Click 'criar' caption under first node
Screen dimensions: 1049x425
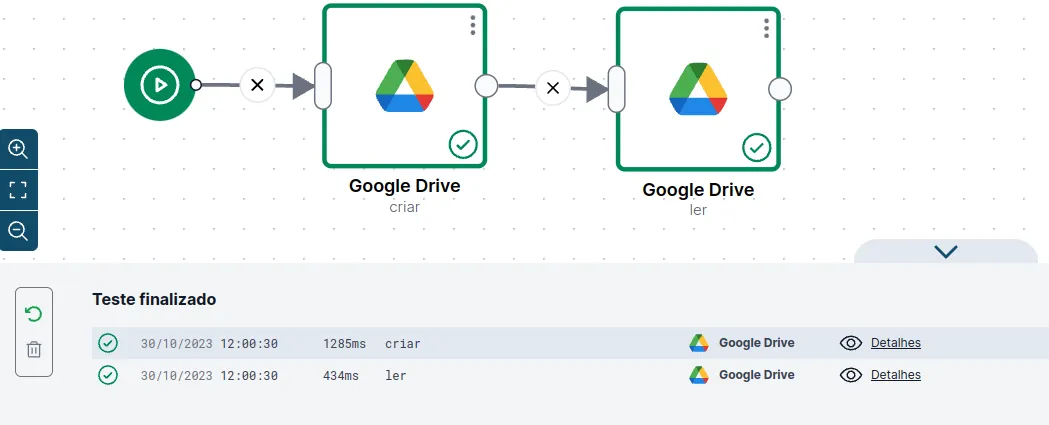coord(405,207)
